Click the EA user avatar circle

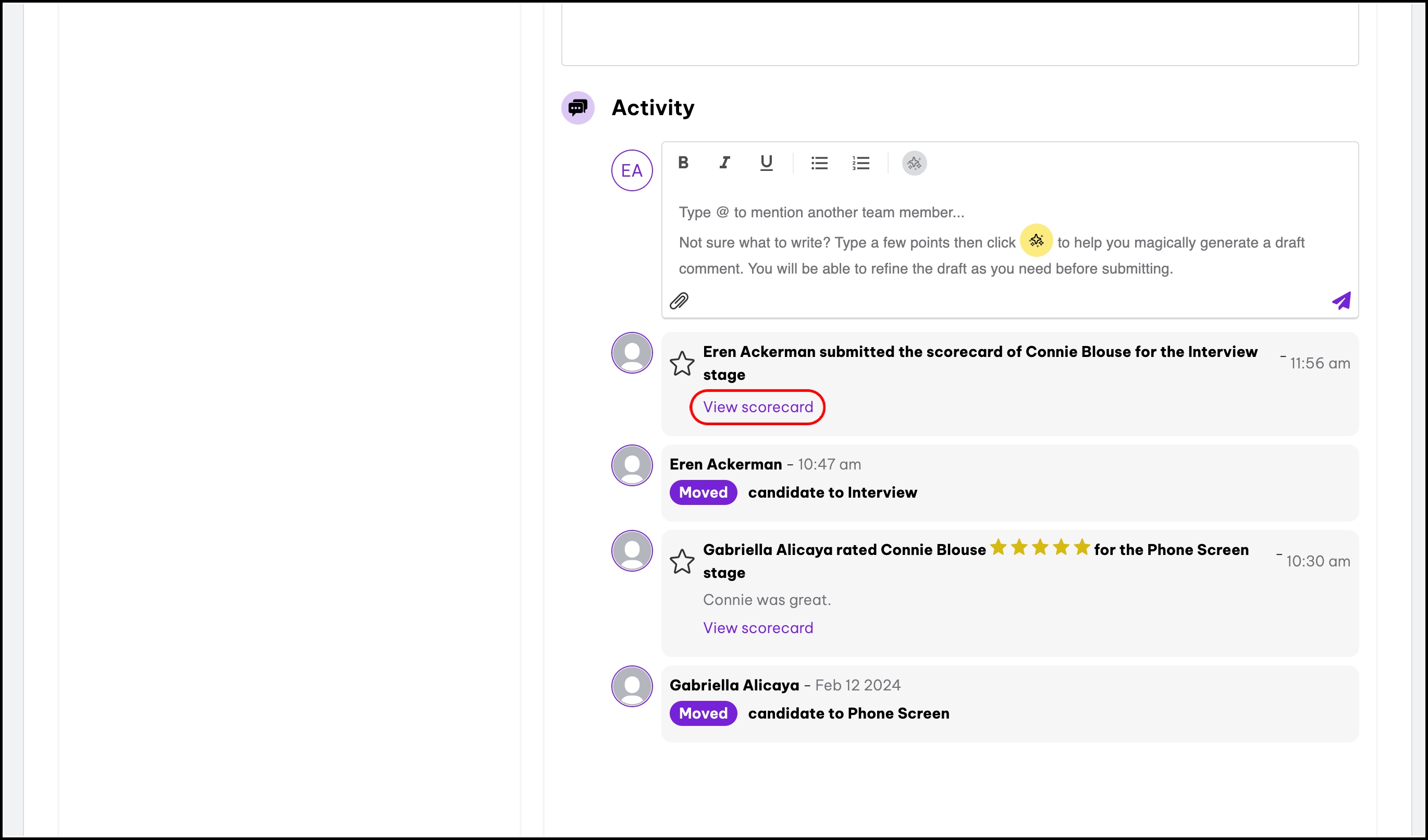(x=632, y=170)
